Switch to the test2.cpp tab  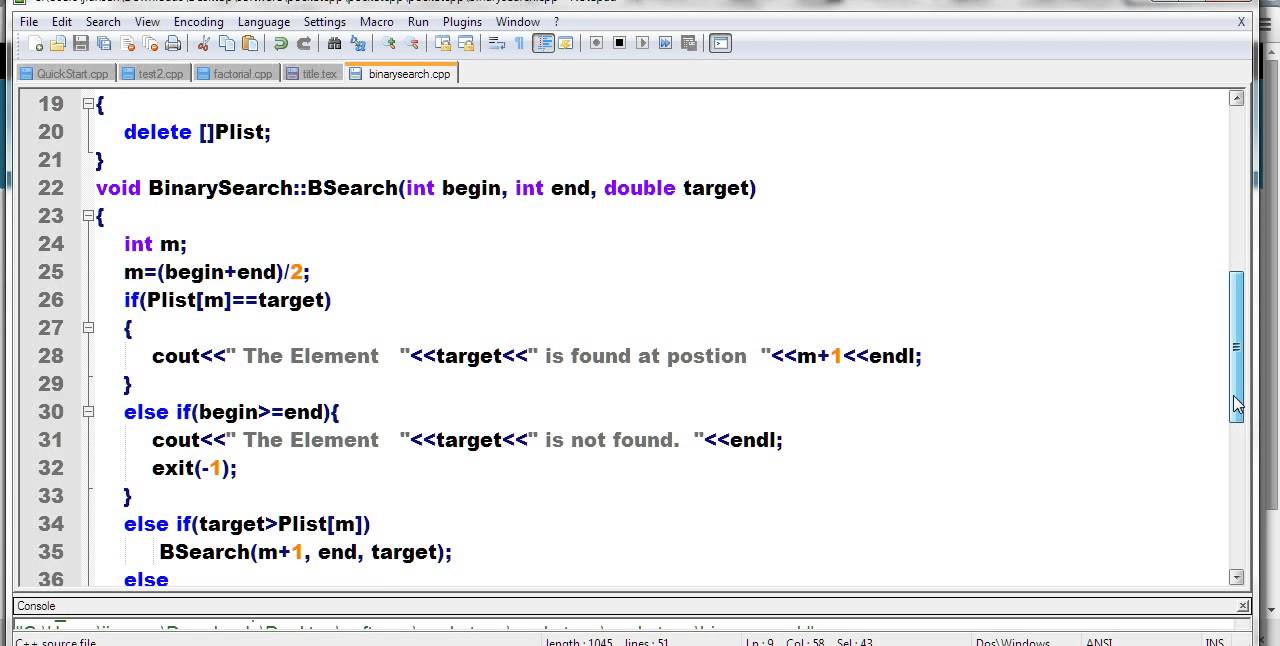coord(153,73)
